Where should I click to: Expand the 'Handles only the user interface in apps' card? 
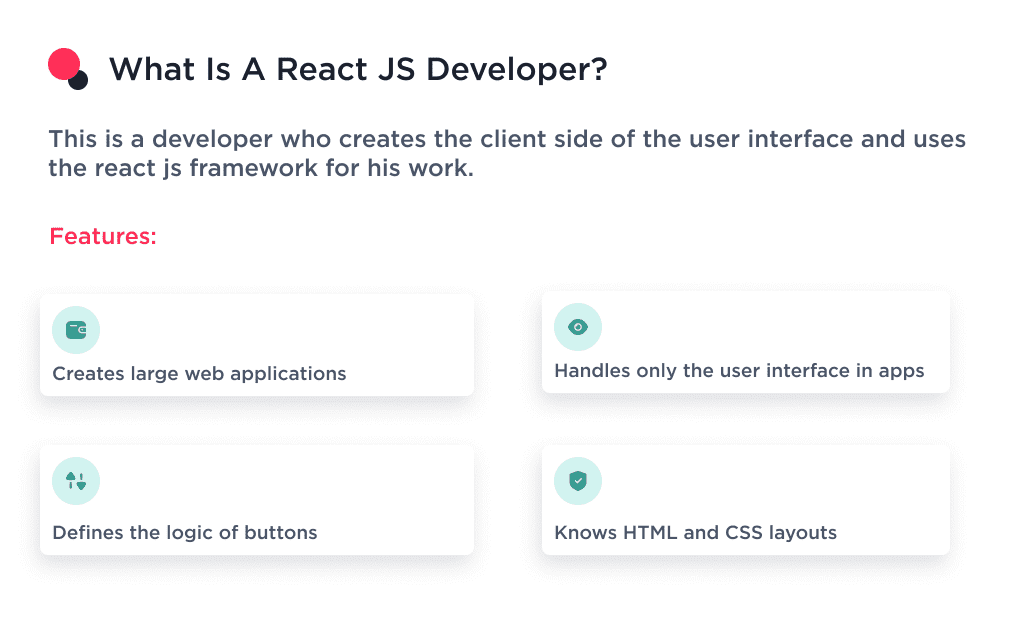click(745, 342)
